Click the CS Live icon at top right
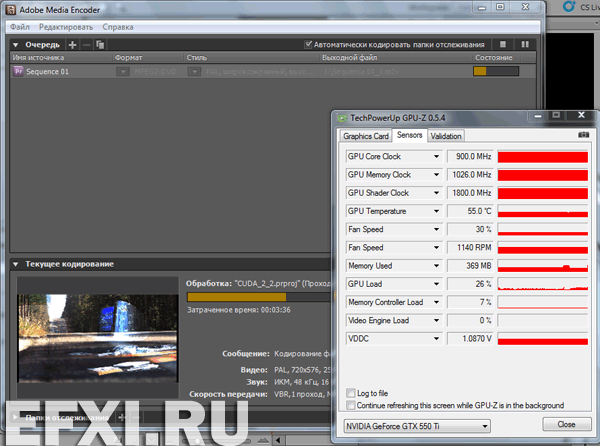This screenshot has height=446, width=600. tap(569, 6)
